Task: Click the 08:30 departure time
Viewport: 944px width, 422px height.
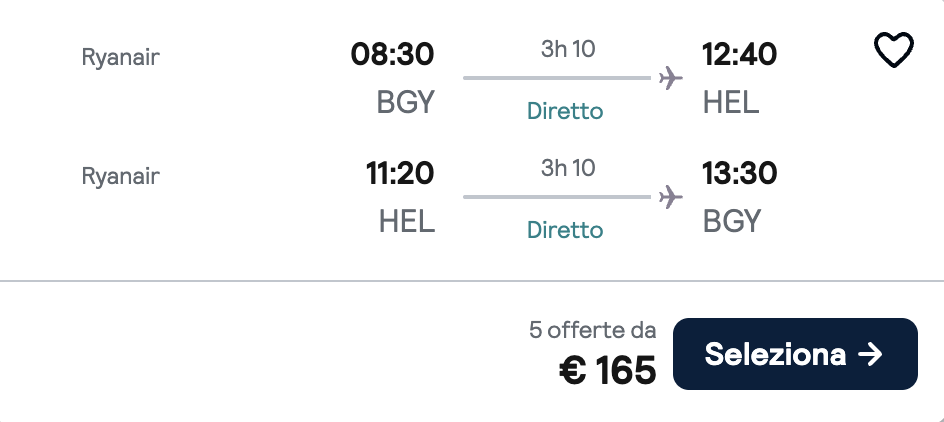Action: click(x=392, y=55)
